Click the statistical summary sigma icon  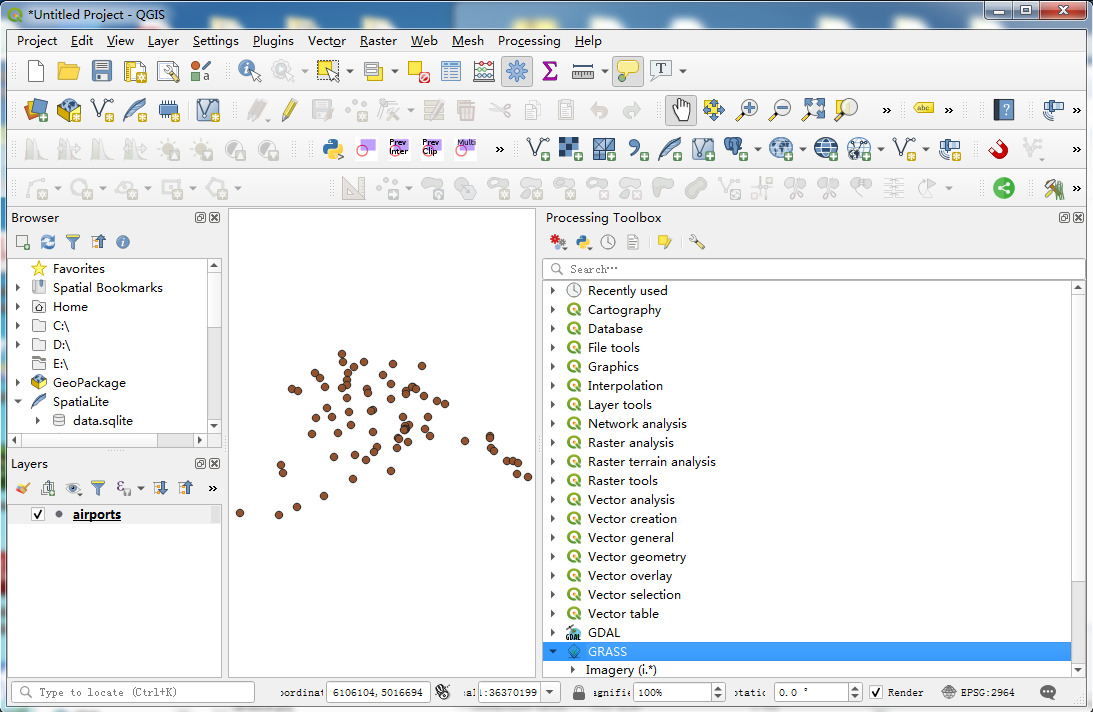coord(549,71)
